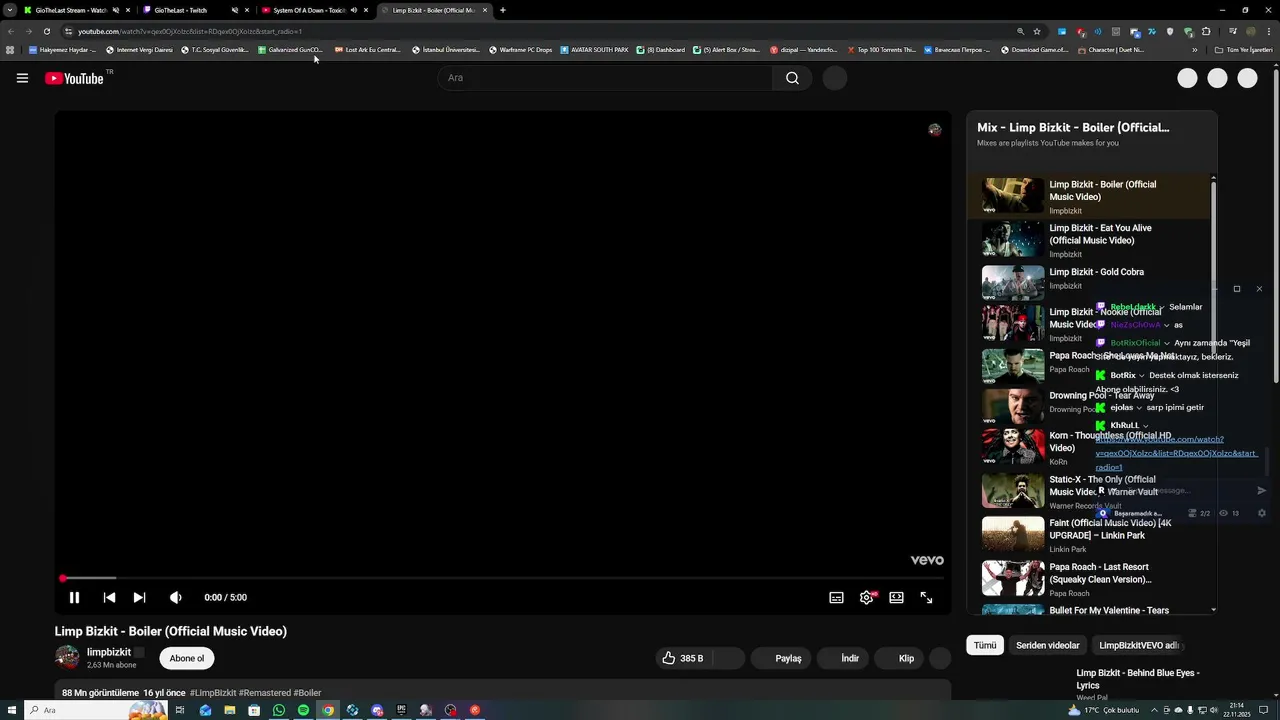Viewport: 1280px width, 720px height.
Task: Mute the System Of A Down tab audio
Action: [x=354, y=10]
